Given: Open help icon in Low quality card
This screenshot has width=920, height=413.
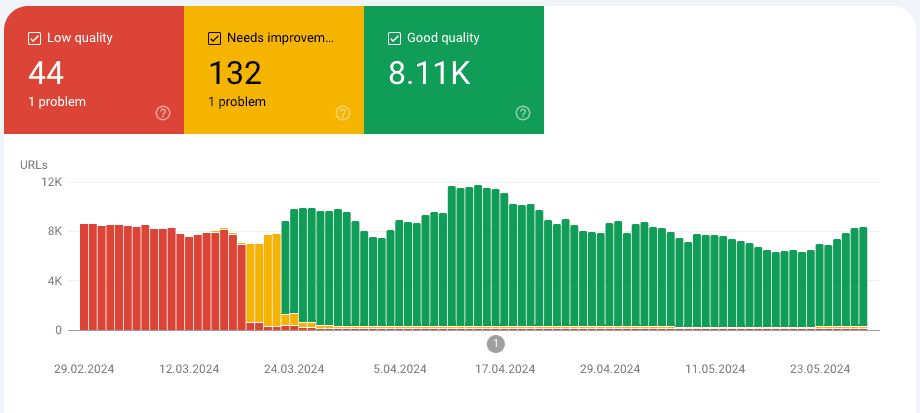Looking at the screenshot, I should [163, 113].
